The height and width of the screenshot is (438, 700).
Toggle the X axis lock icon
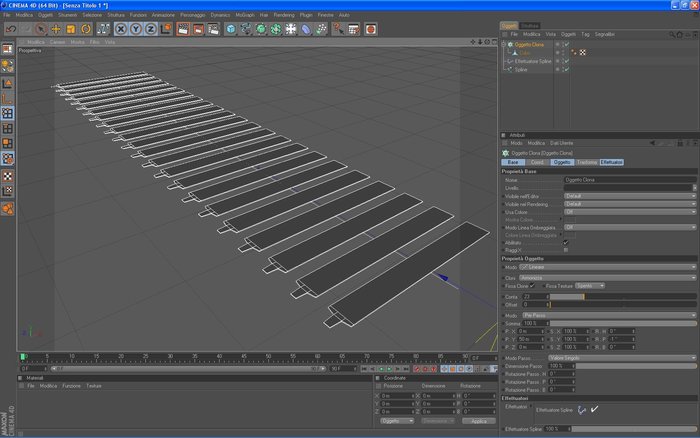point(121,29)
